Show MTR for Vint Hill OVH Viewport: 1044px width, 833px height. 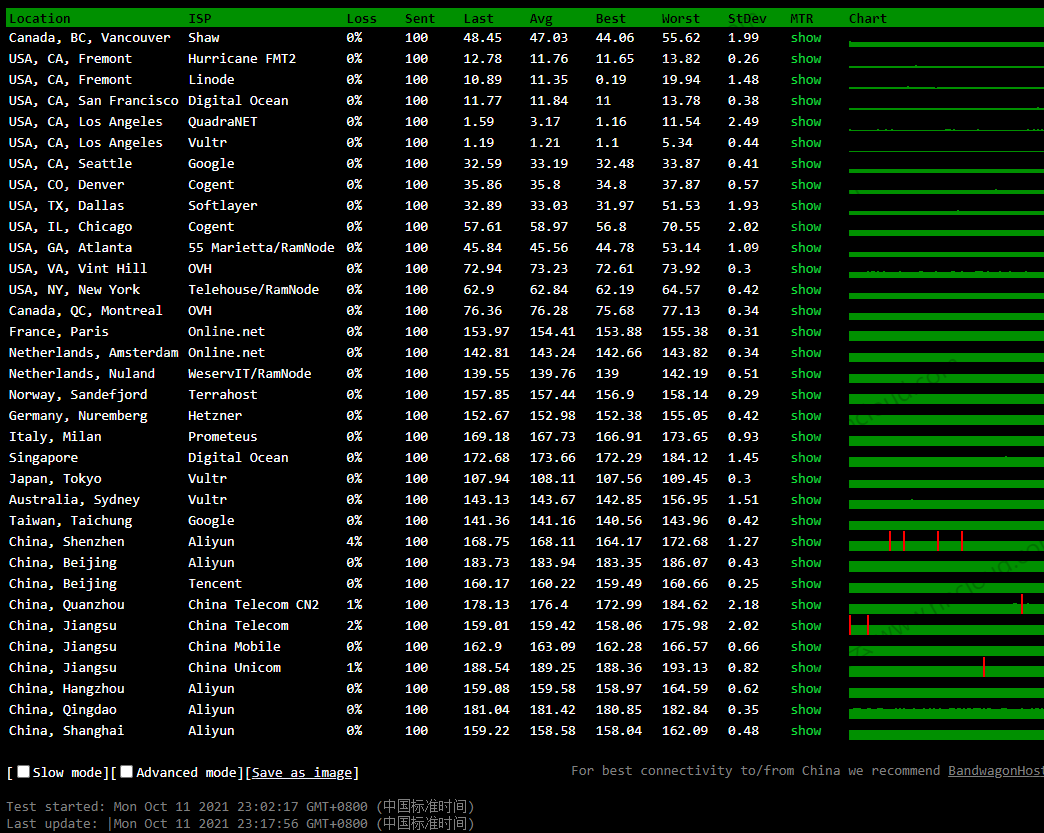(806, 268)
